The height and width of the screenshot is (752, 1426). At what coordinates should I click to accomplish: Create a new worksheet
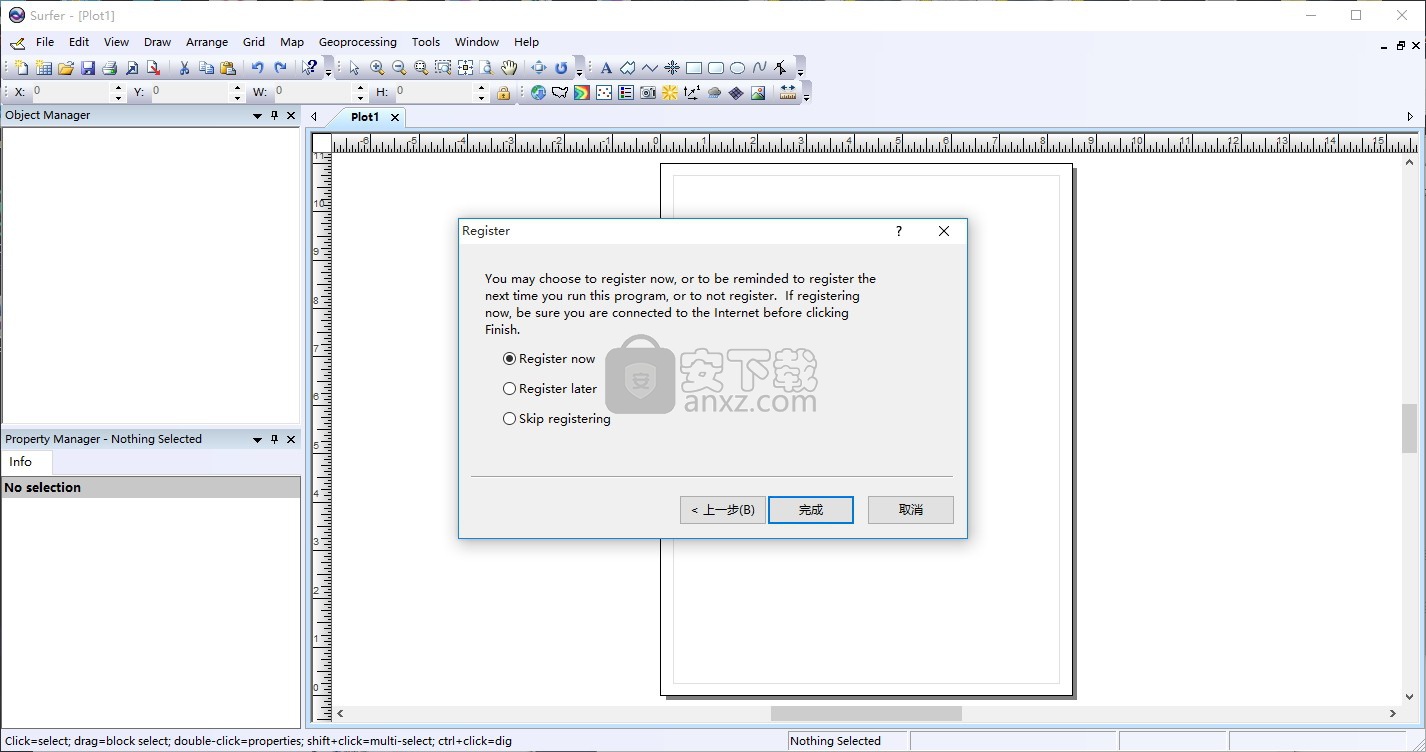[x=44, y=68]
